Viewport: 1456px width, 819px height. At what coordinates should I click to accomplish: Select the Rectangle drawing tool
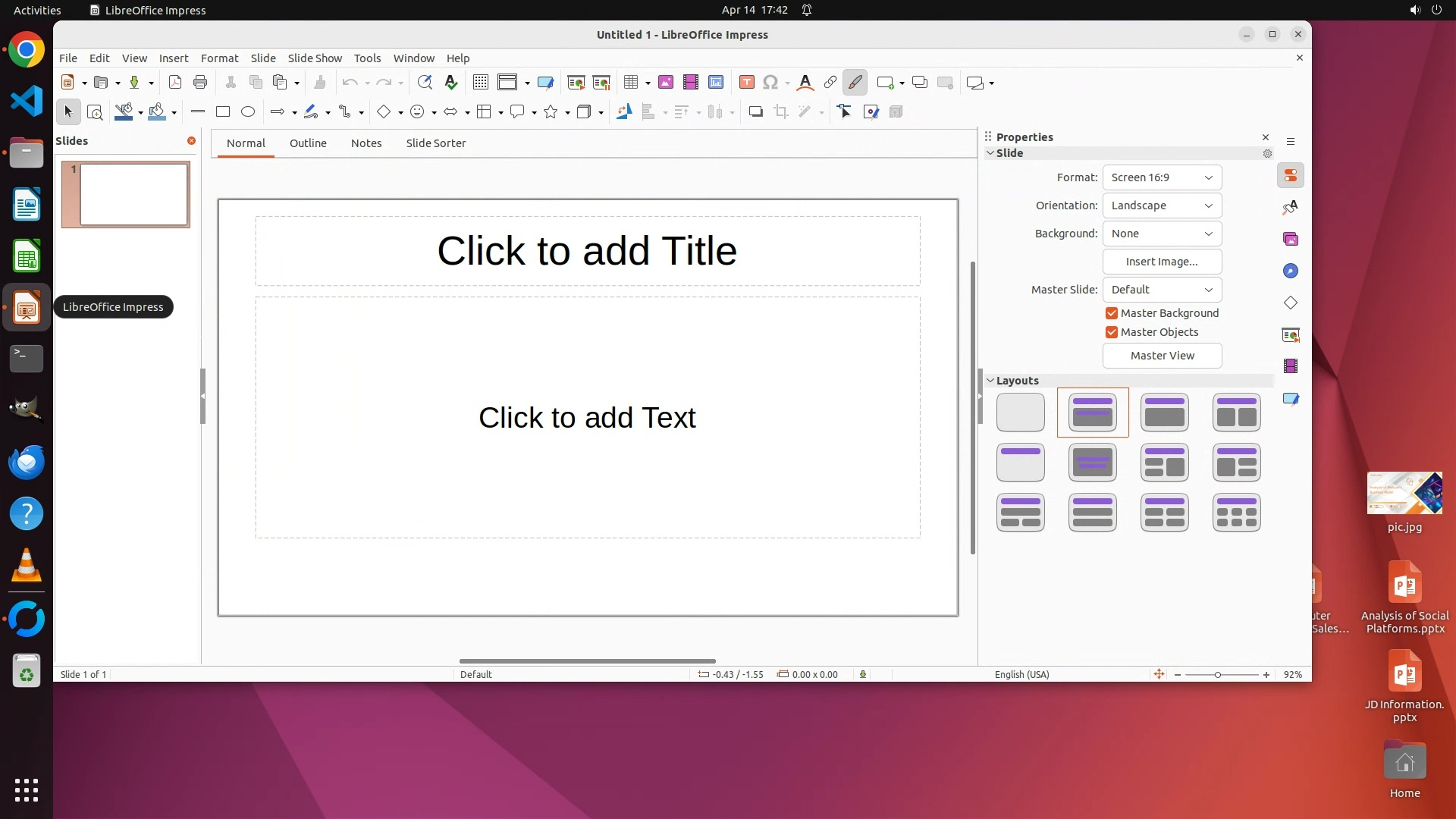click(223, 112)
